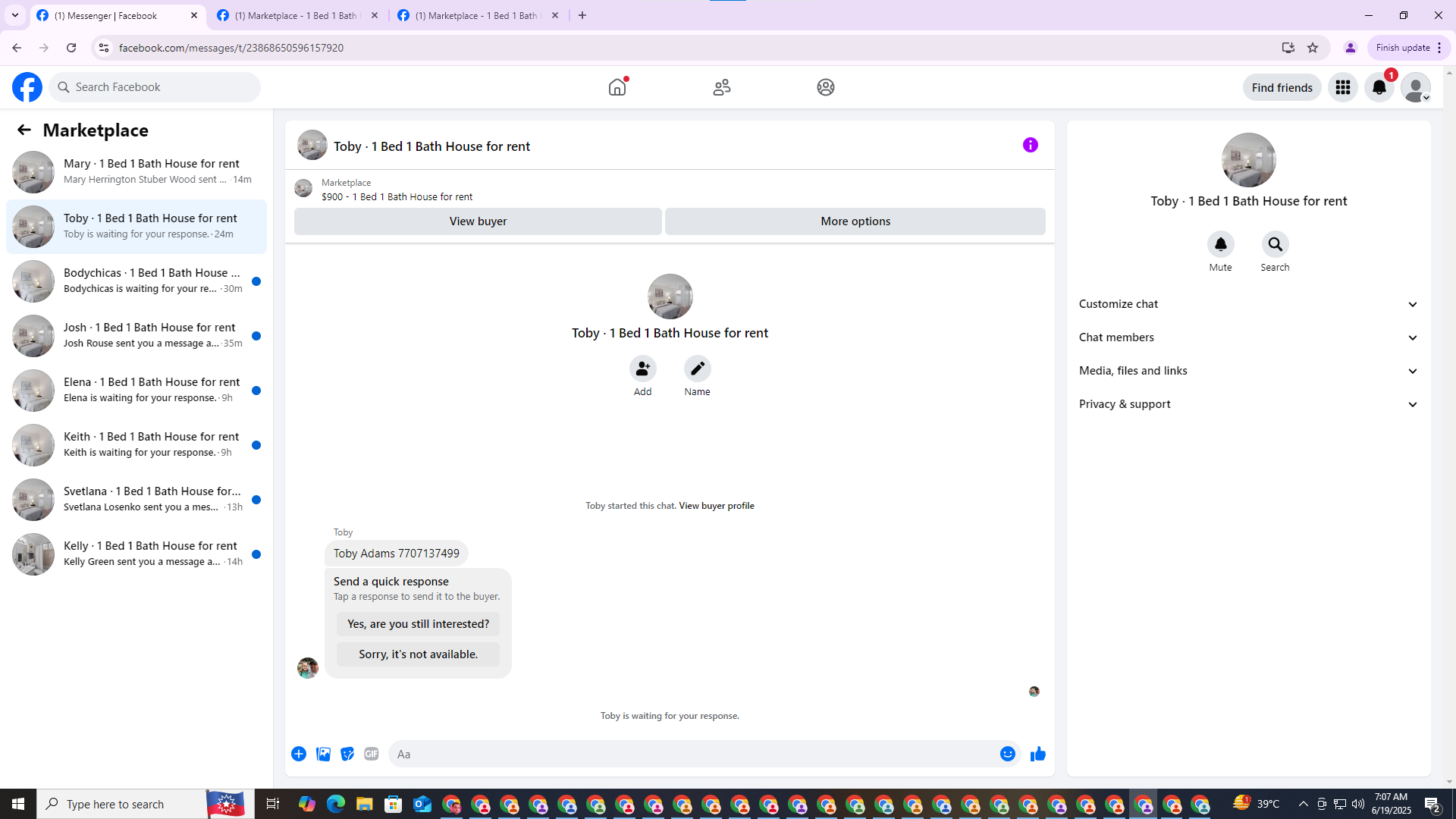Expand the Privacy & support section
The image size is (1456, 819).
(1249, 404)
